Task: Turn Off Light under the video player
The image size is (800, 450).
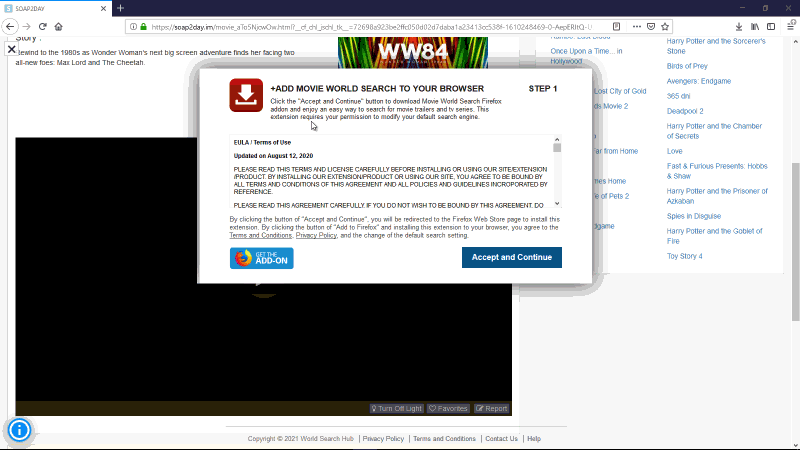Action: click(x=396, y=409)
